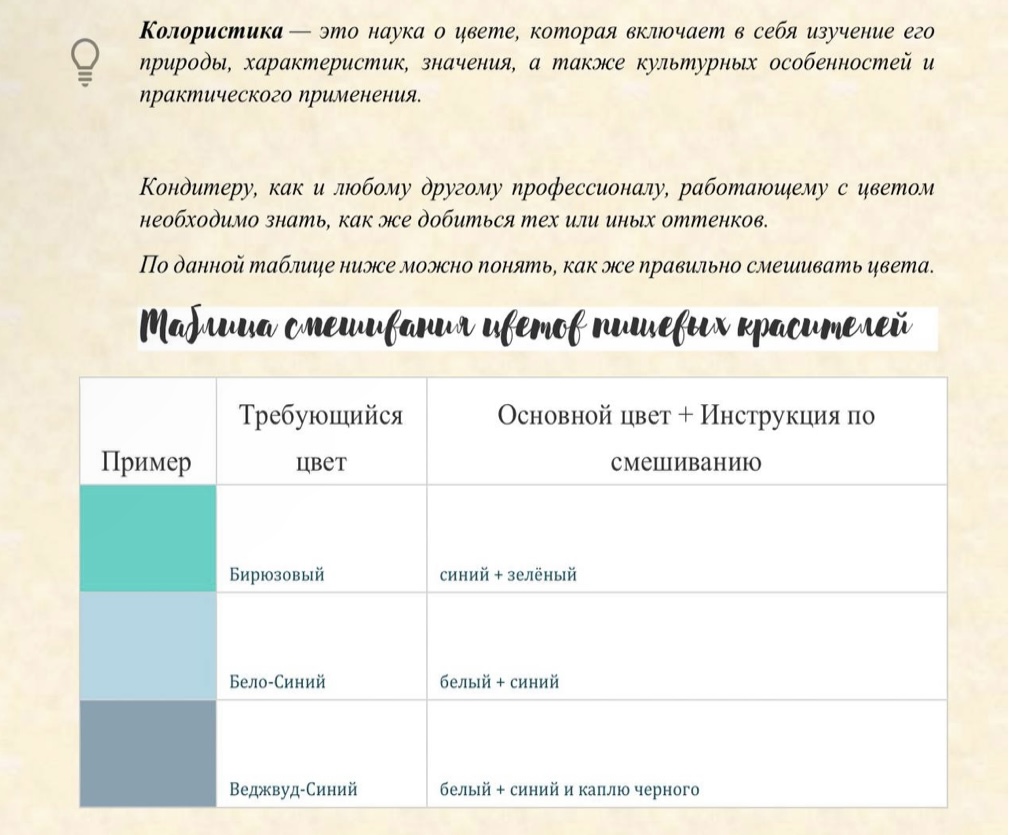Click the синий + зелёный mixing instruction
Screen dimensions: 1015x835
[x=508, y=574]
